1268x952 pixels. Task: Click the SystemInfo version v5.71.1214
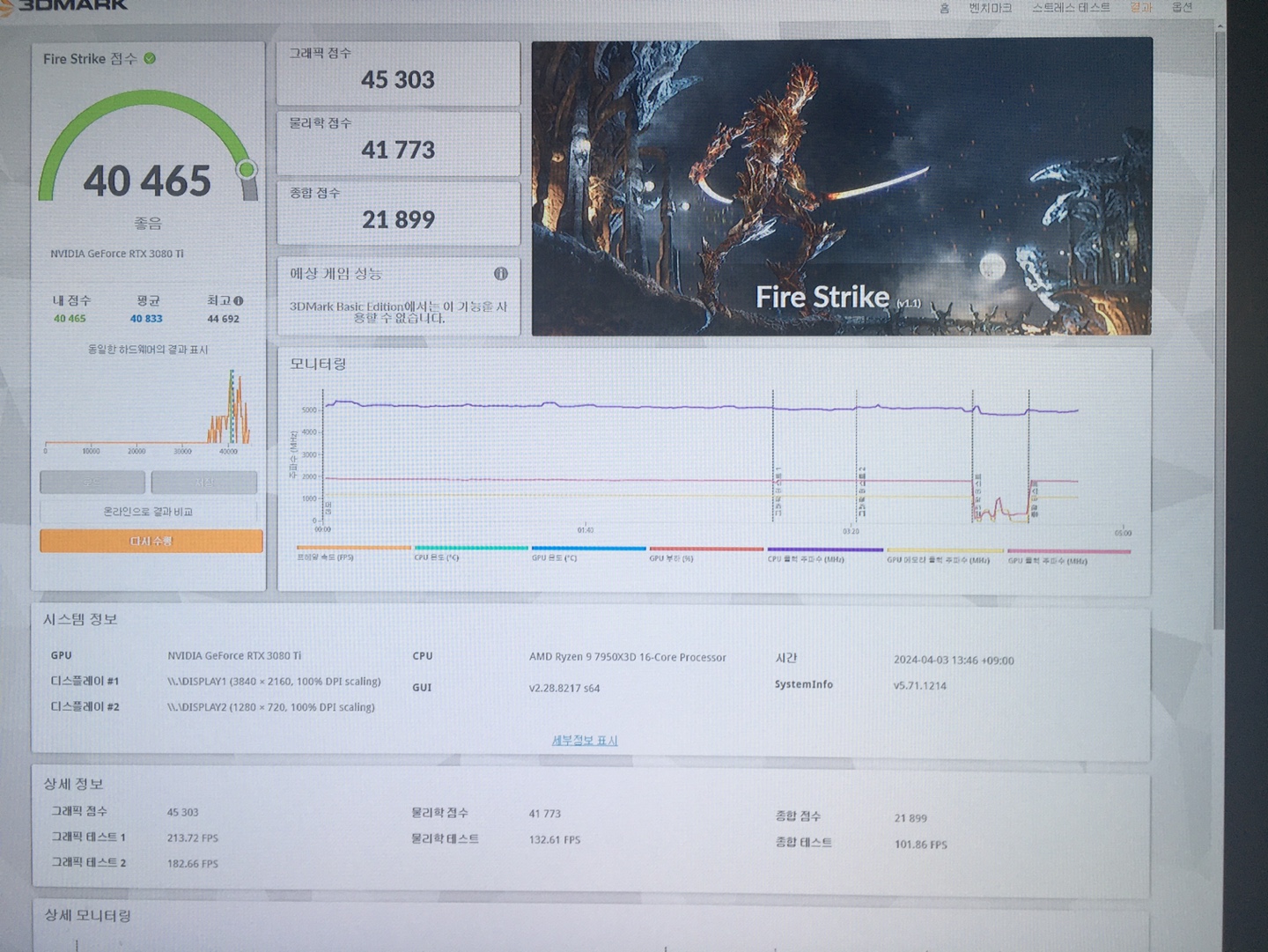[x=920, y=686]
